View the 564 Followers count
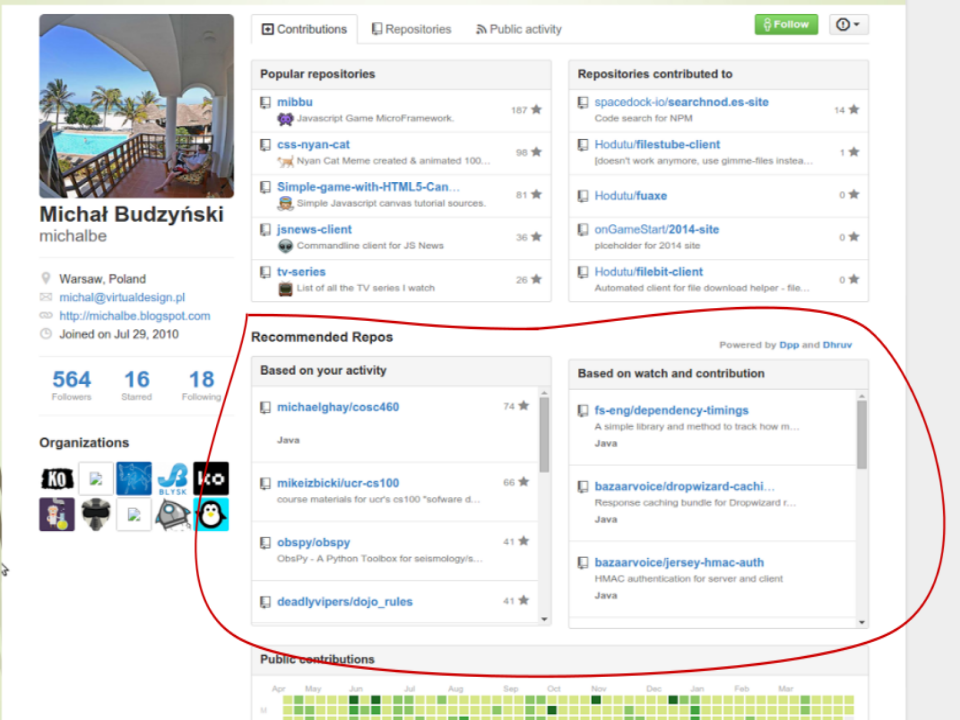Viewport: 960px width, 720px height. tap(72, 384)
